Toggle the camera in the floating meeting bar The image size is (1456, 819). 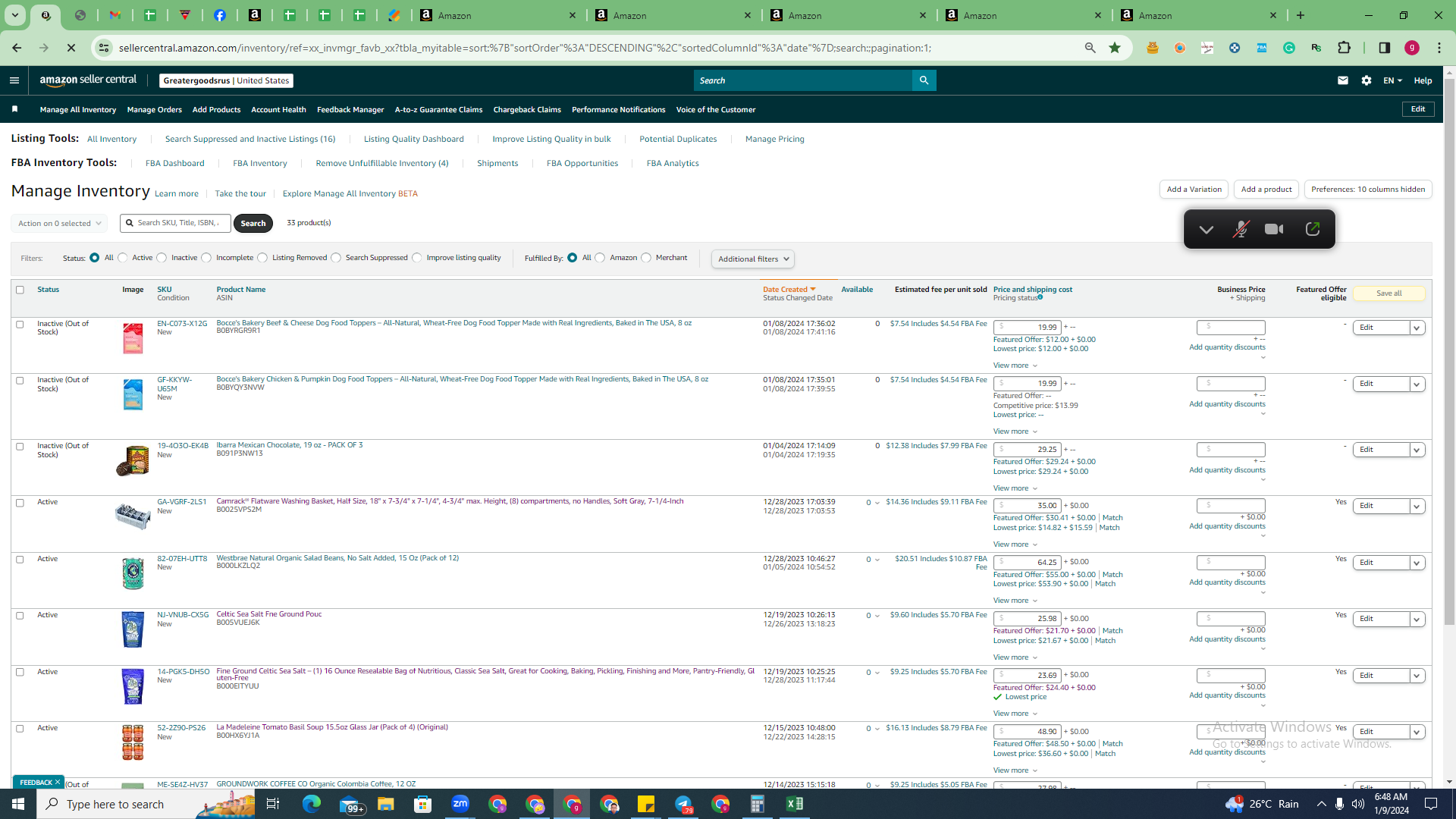[x=1274, y=229]
